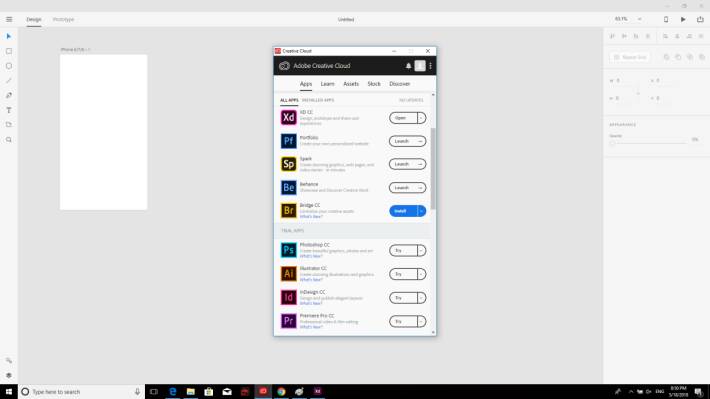Click the taskbar search box
710x399 pixels.
tap(82, 391)
